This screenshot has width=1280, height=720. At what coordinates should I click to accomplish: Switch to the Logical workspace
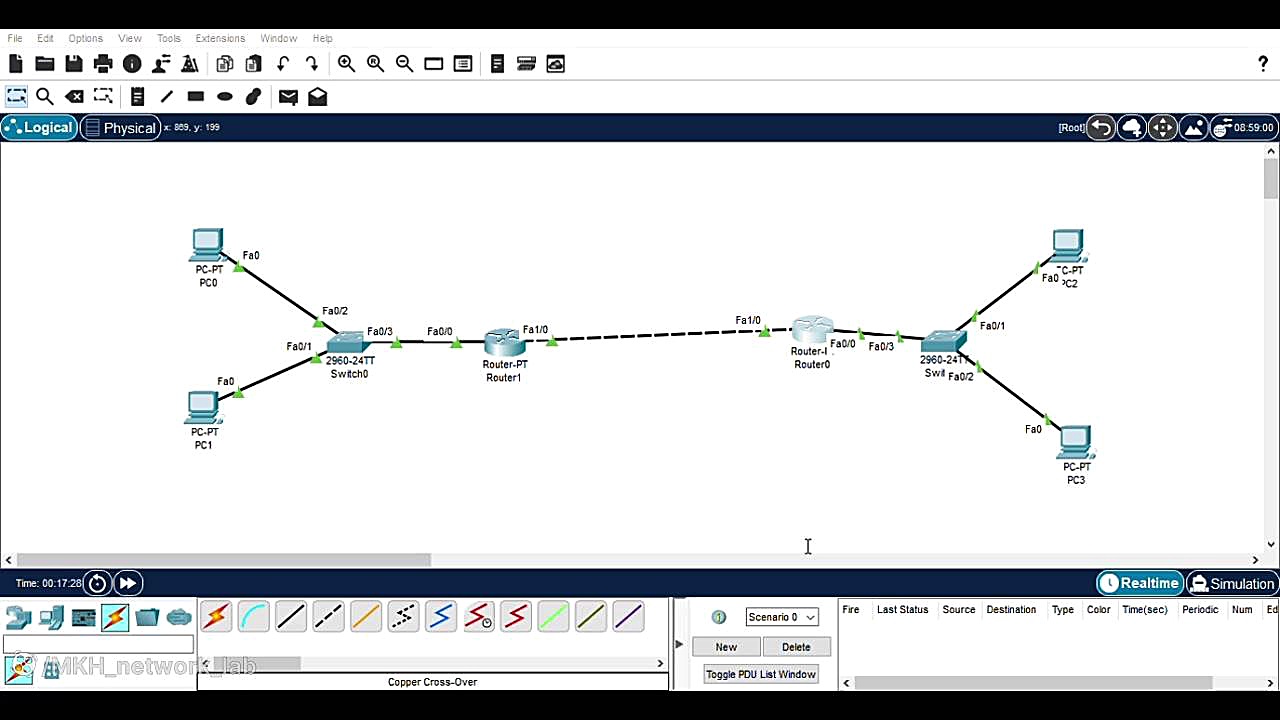[39, 127]
